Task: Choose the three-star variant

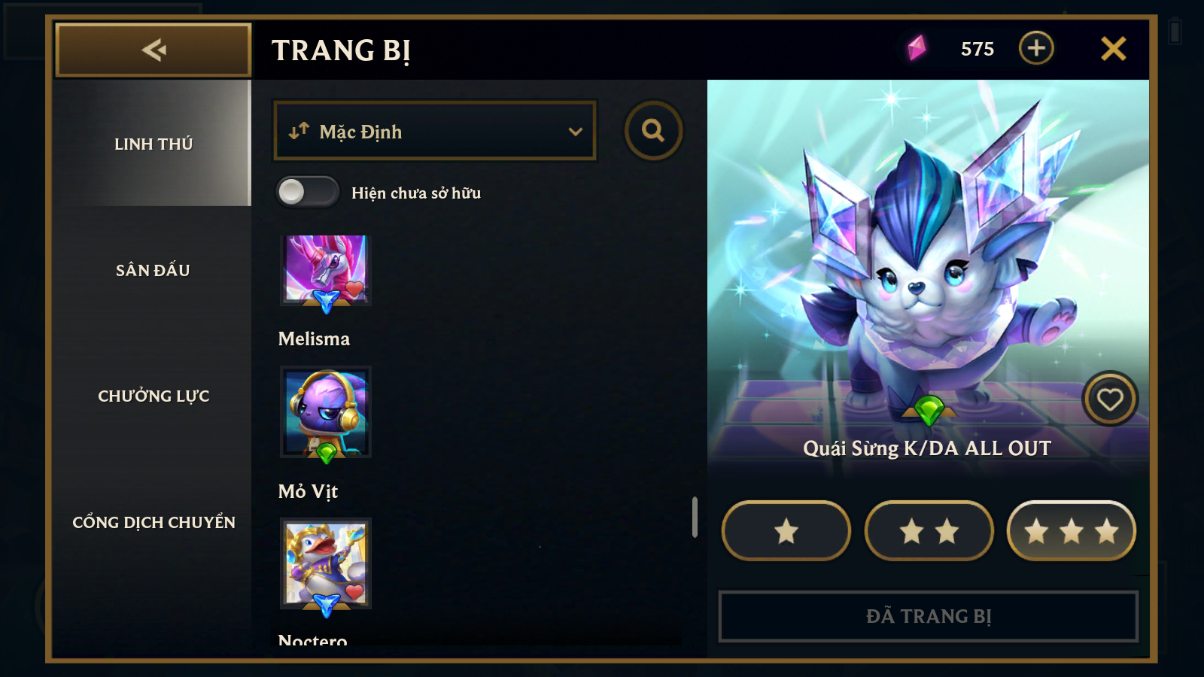Action: tap(1071, 531)
